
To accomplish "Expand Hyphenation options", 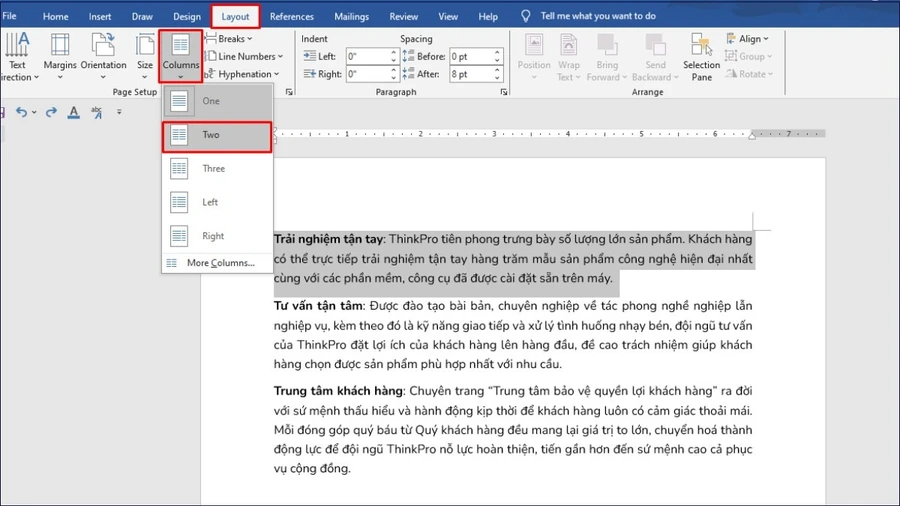I will tap(242, 74).
